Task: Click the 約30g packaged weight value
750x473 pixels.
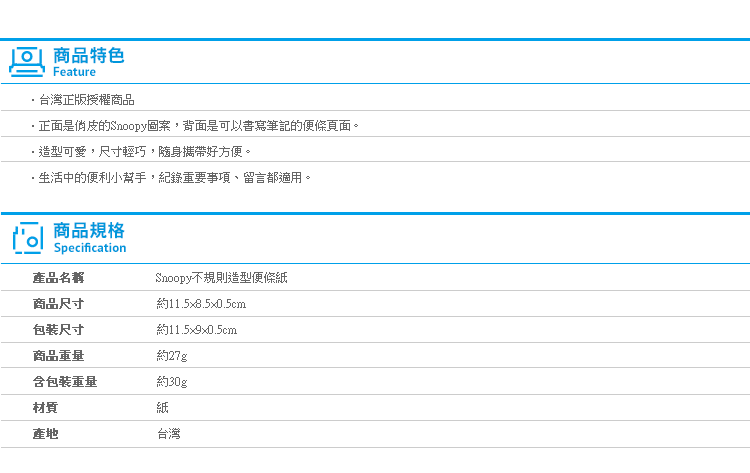Action: (172, 382)
